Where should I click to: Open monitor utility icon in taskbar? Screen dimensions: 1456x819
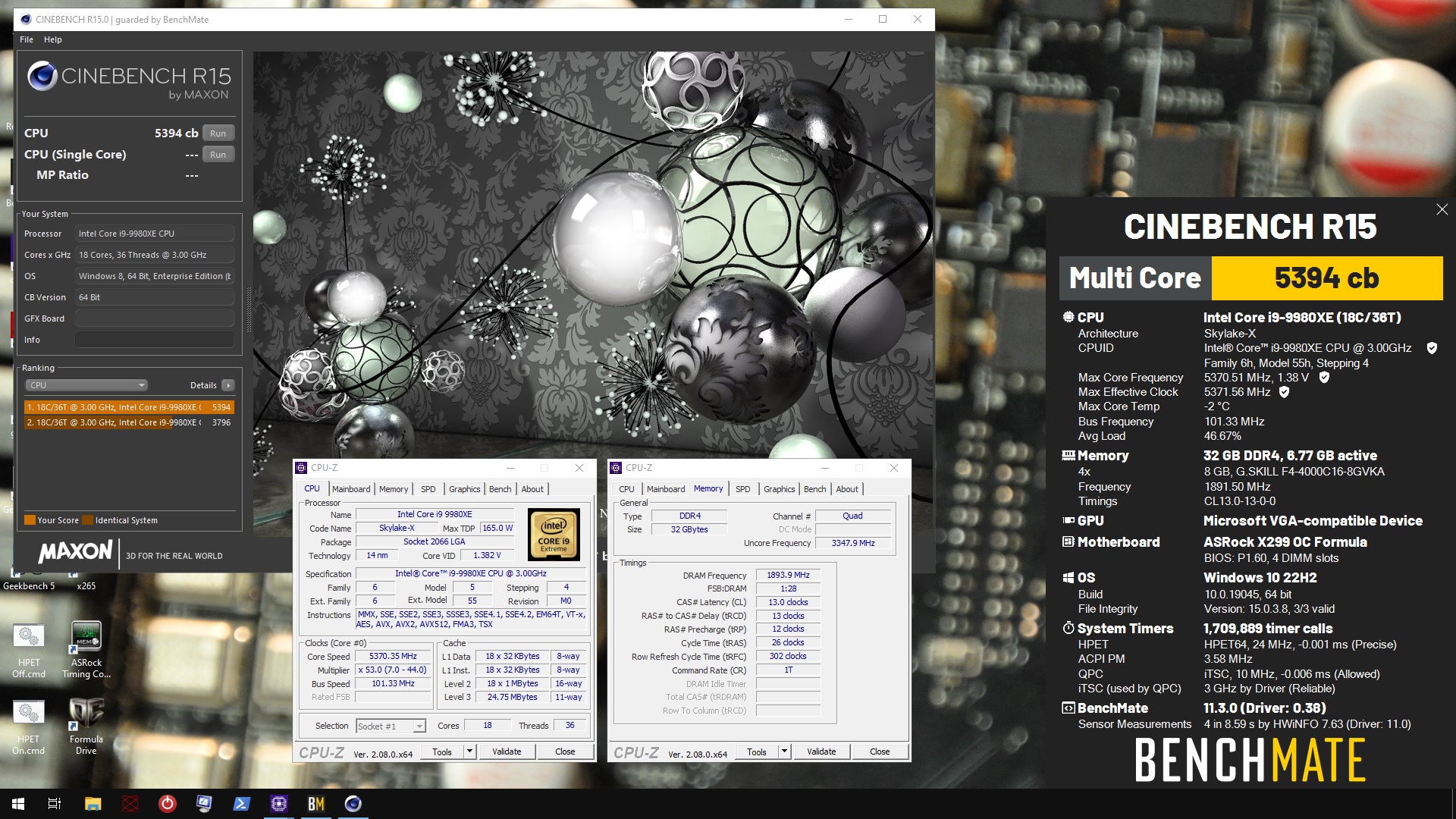[x=204, y=804]
